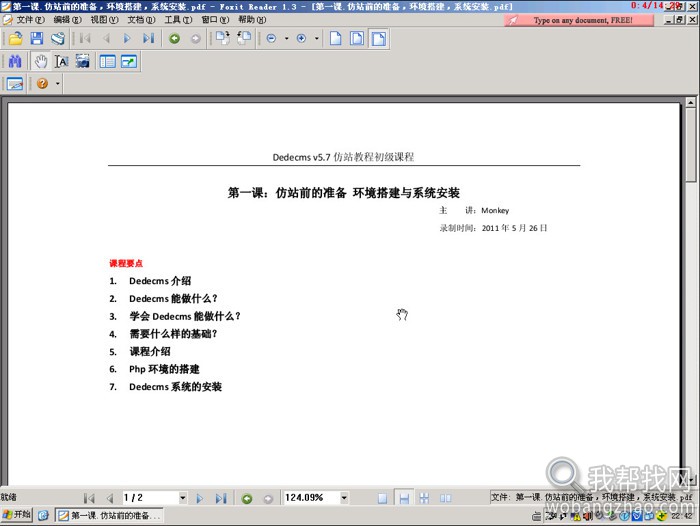The height and width of the screenshot is (526, 700).
Task: Click the page number field 1 / 2
Action: [x=150, y=497]
